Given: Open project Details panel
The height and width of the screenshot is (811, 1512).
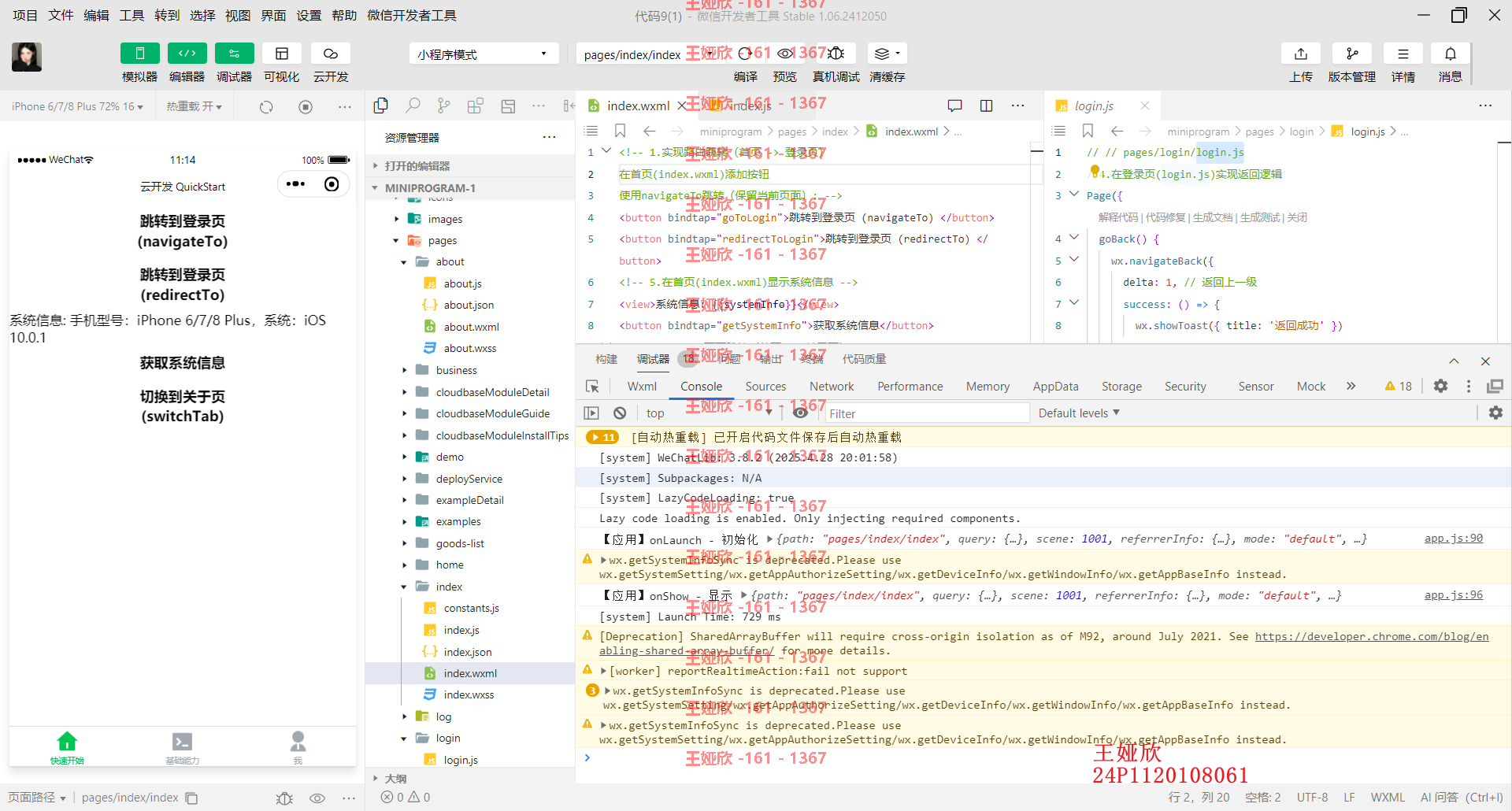Looking at the screenshot, I should 1403,54.
